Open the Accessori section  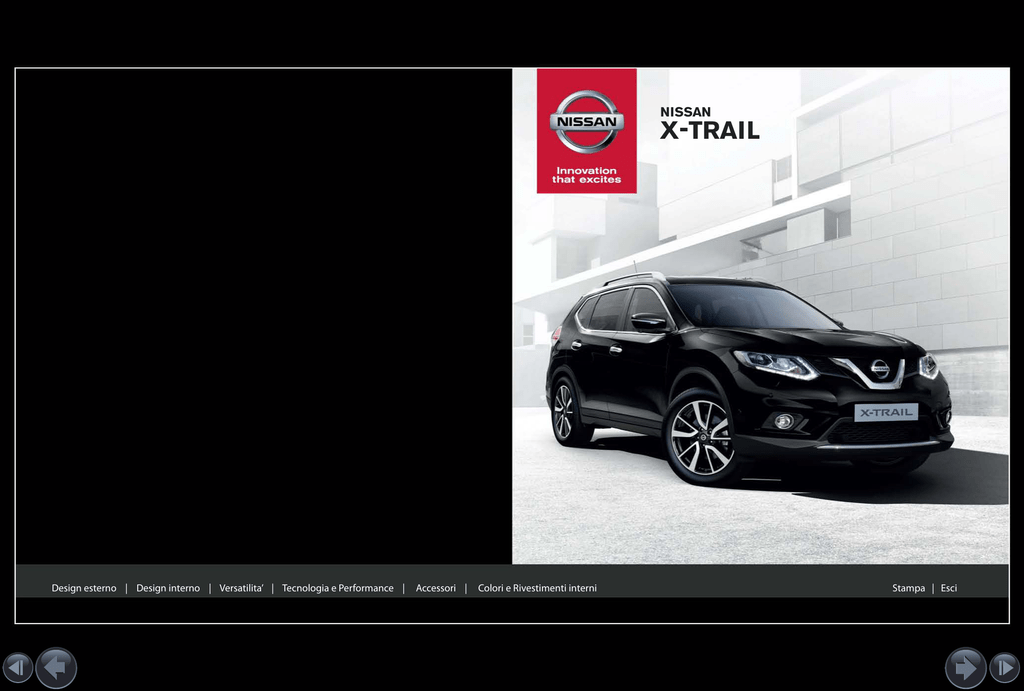(436, 588)
